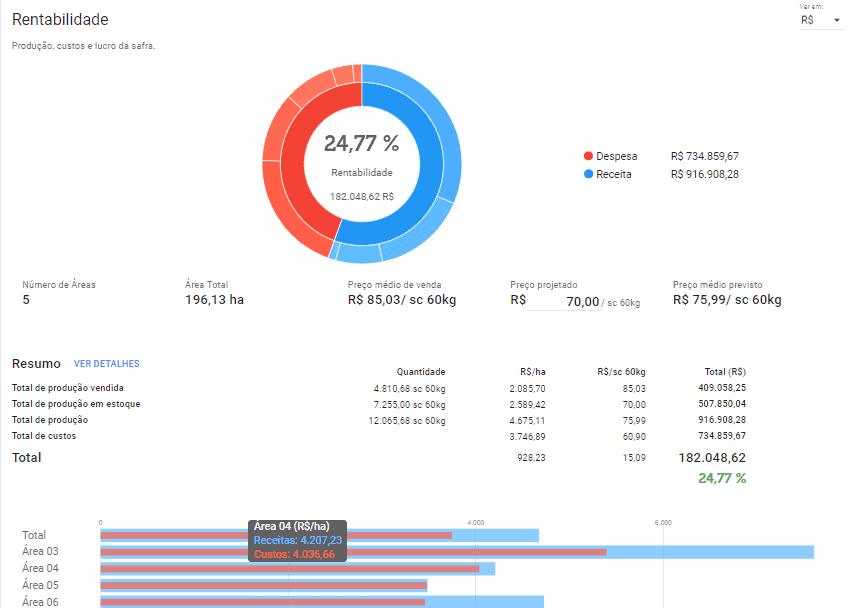Click the Rentabilidade page title
Screen dimensions: 857x608
(60, 20)
